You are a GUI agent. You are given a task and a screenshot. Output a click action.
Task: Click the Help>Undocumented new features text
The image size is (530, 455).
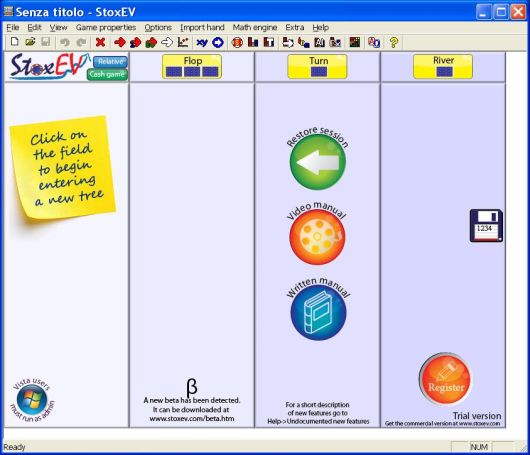pos(318,421)
